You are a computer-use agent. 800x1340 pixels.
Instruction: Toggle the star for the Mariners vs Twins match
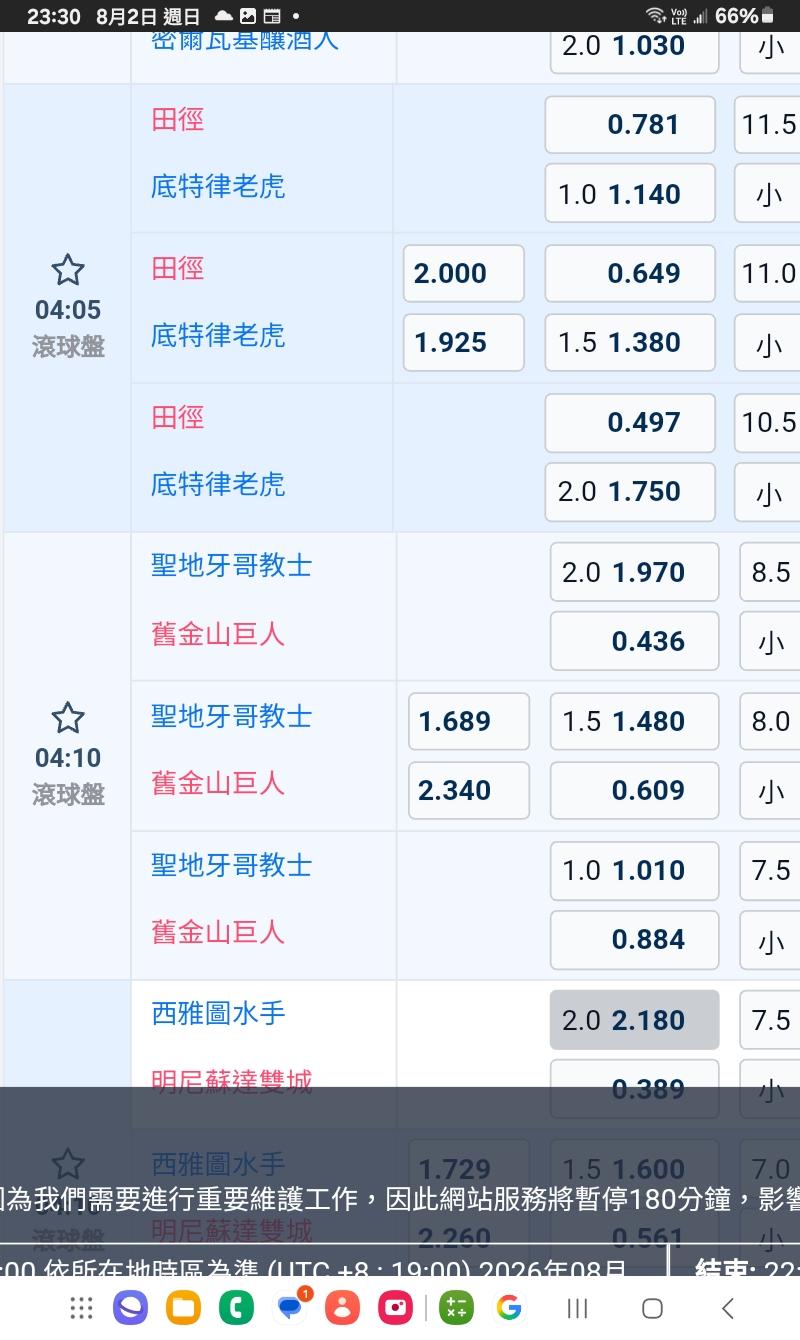point(67,1164)
